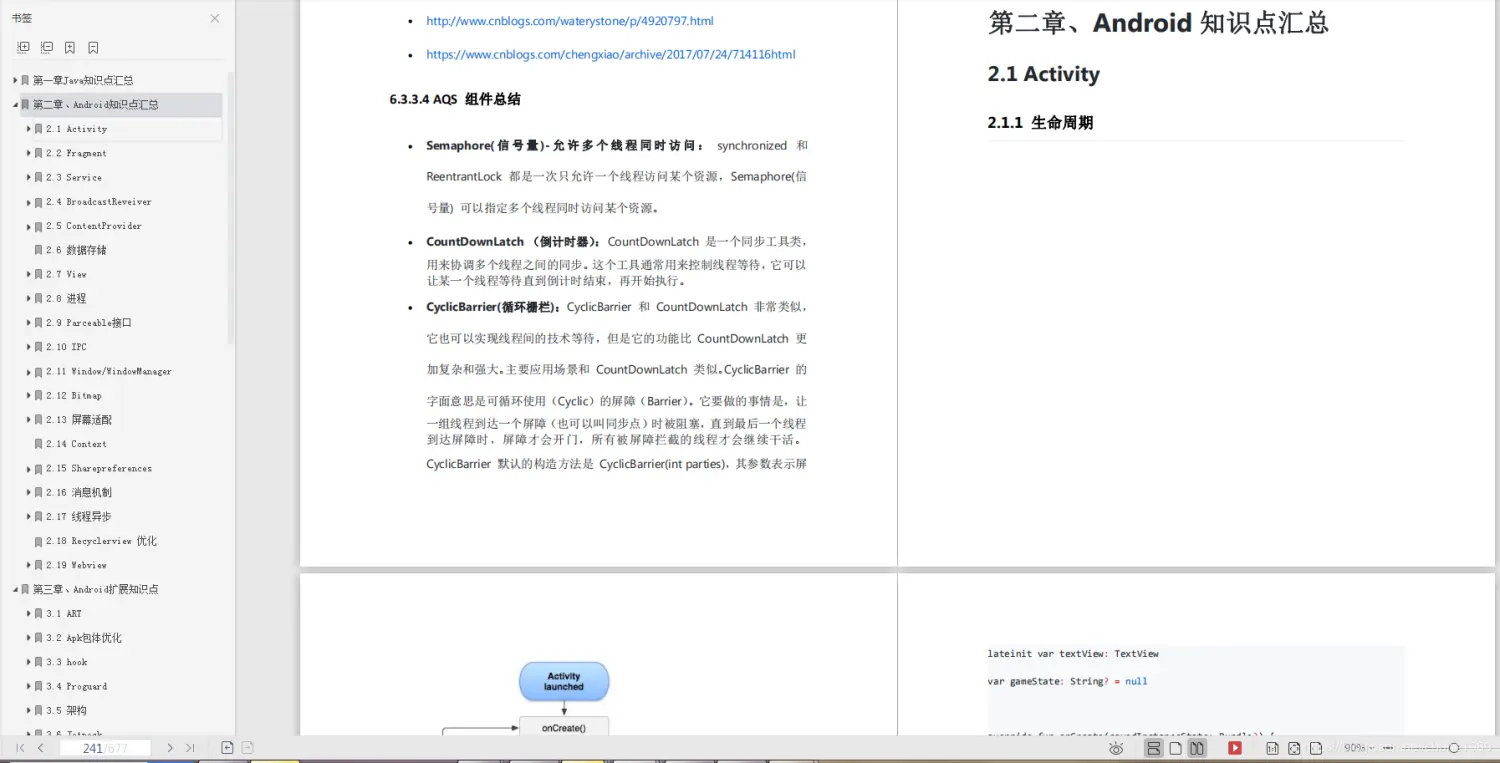
Task: Toggle eye protection mode icon
Action: (x=1116, y=748)
